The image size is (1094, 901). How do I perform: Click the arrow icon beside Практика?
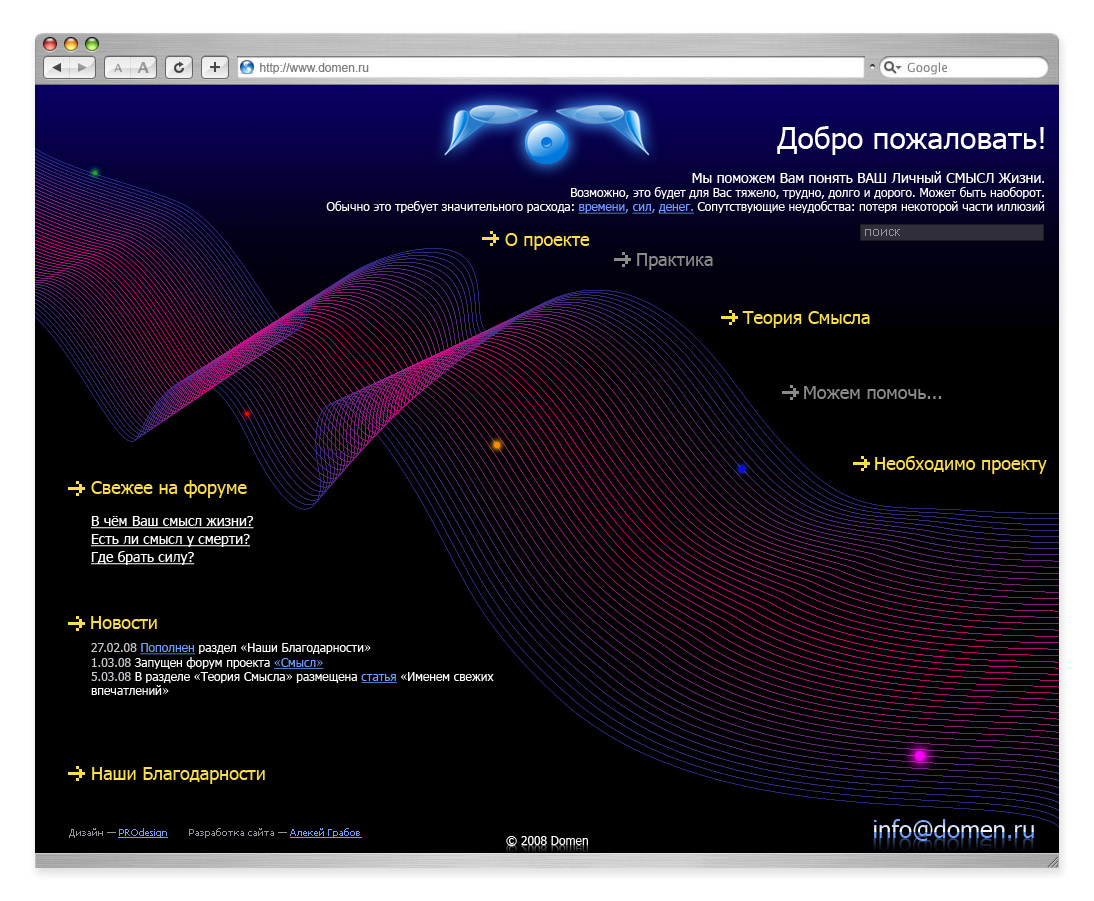coord(622,260)
